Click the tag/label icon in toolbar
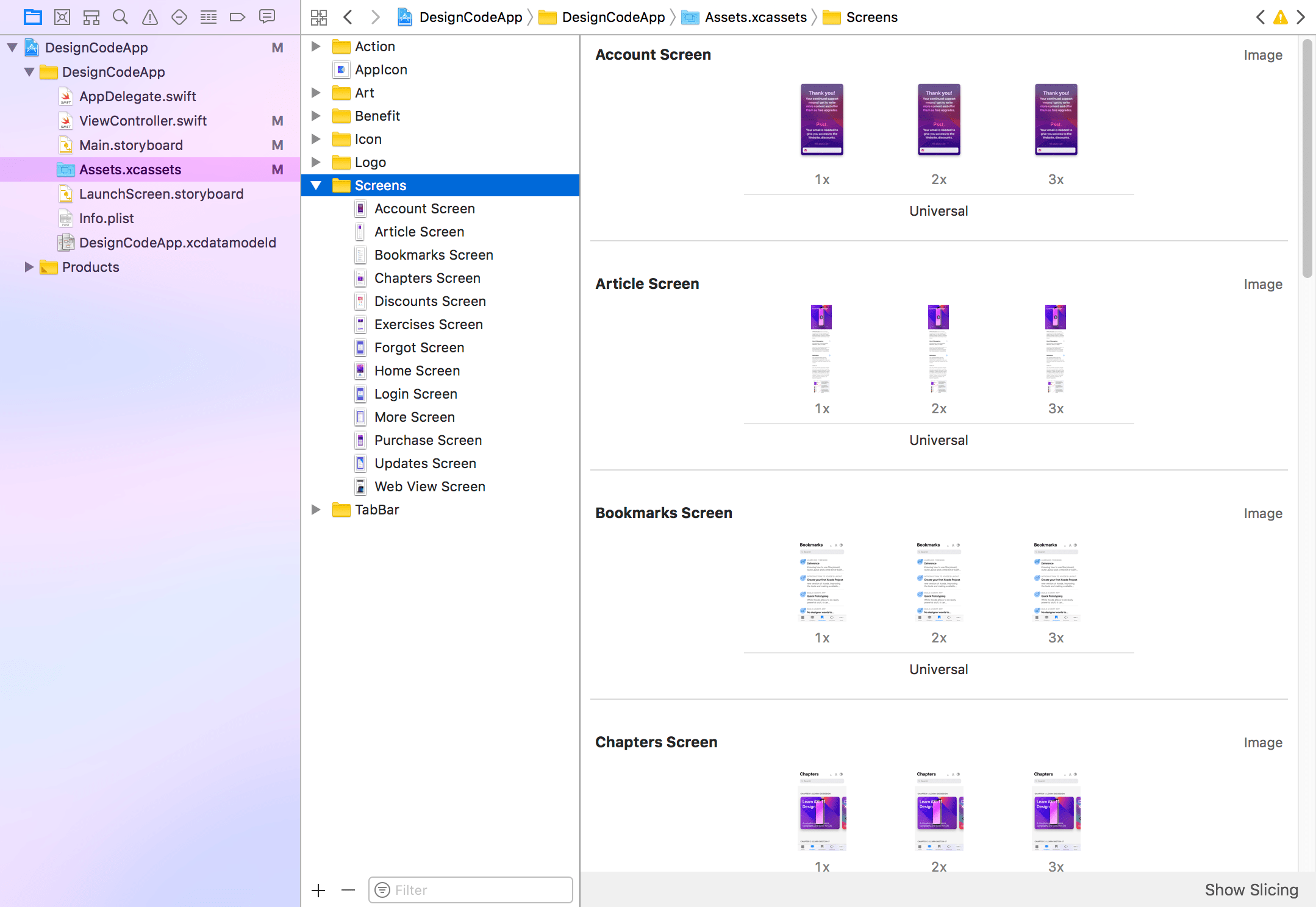The image size is (1316, 907). pos(238,16)
